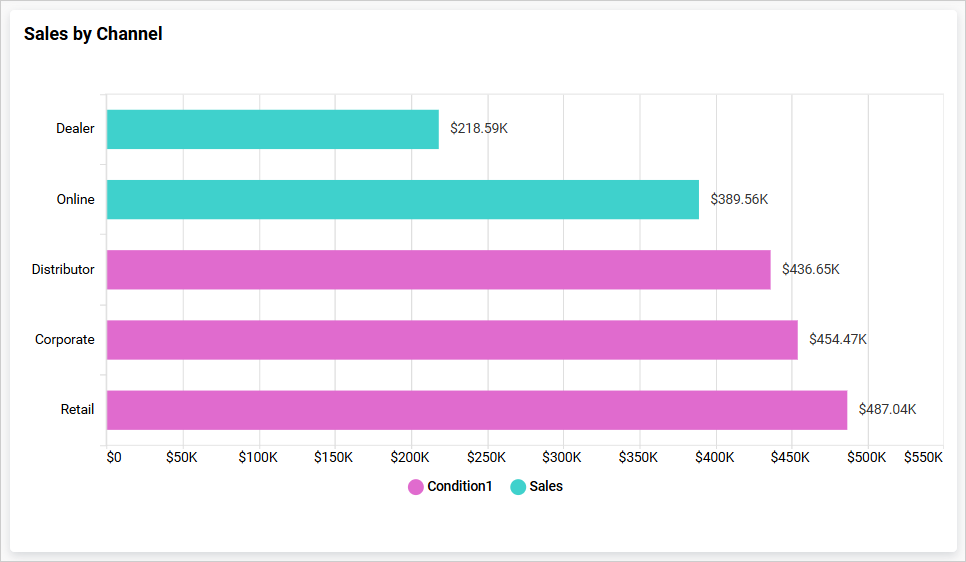Screen dimensions: 966x562
Task: Click the Sales by Channel title
Action: 93,34
